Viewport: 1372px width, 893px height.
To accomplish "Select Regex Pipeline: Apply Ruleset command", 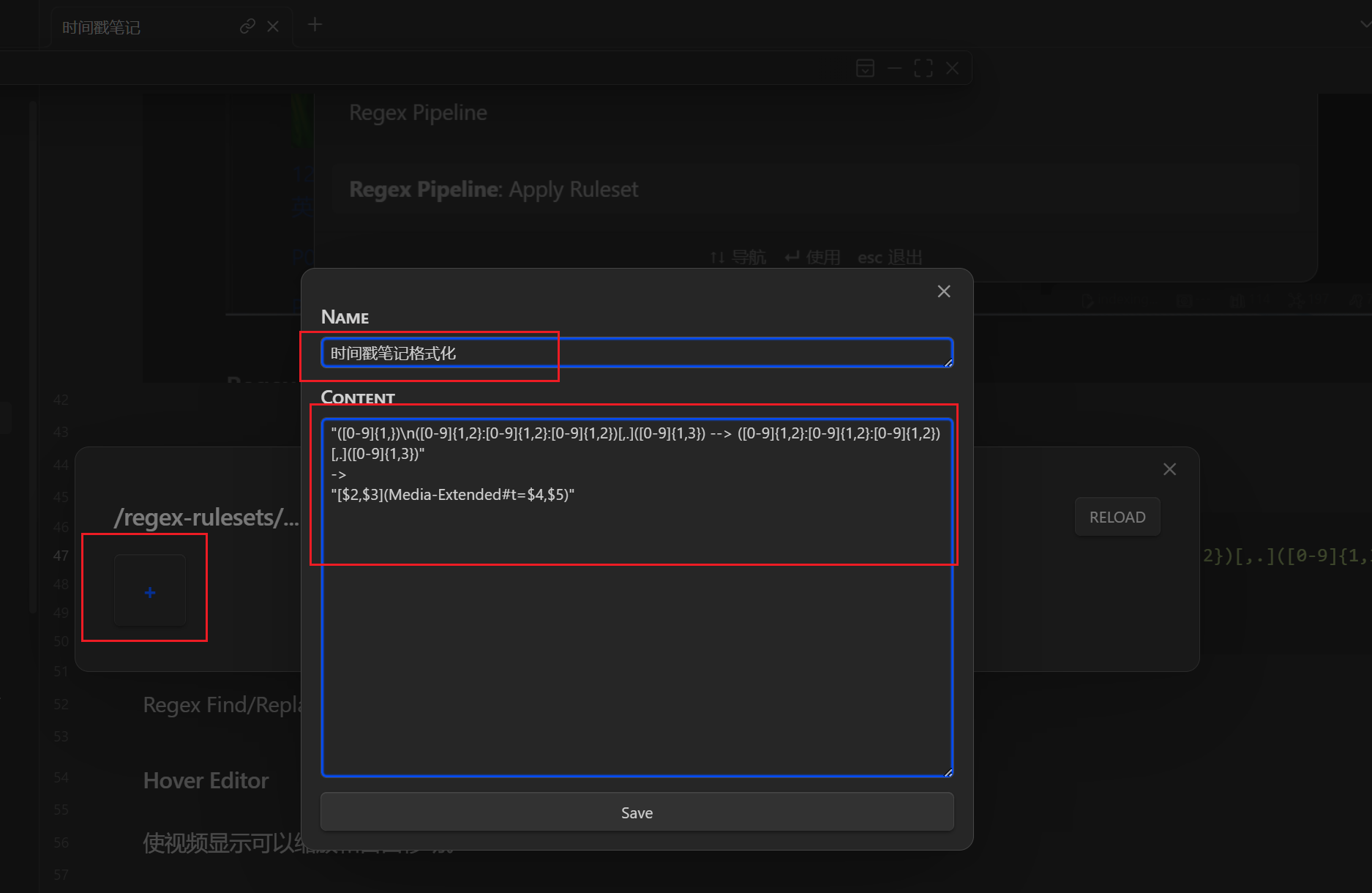I will pos(494,190).
